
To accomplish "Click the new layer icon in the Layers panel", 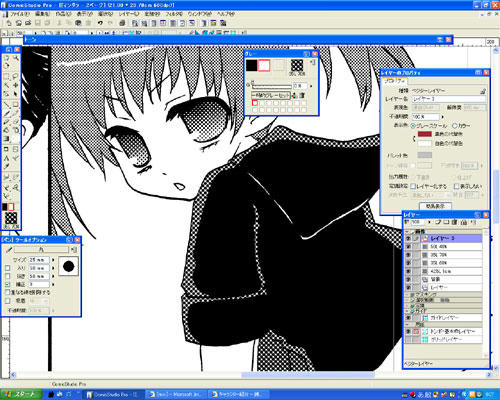I will (438, 222).
